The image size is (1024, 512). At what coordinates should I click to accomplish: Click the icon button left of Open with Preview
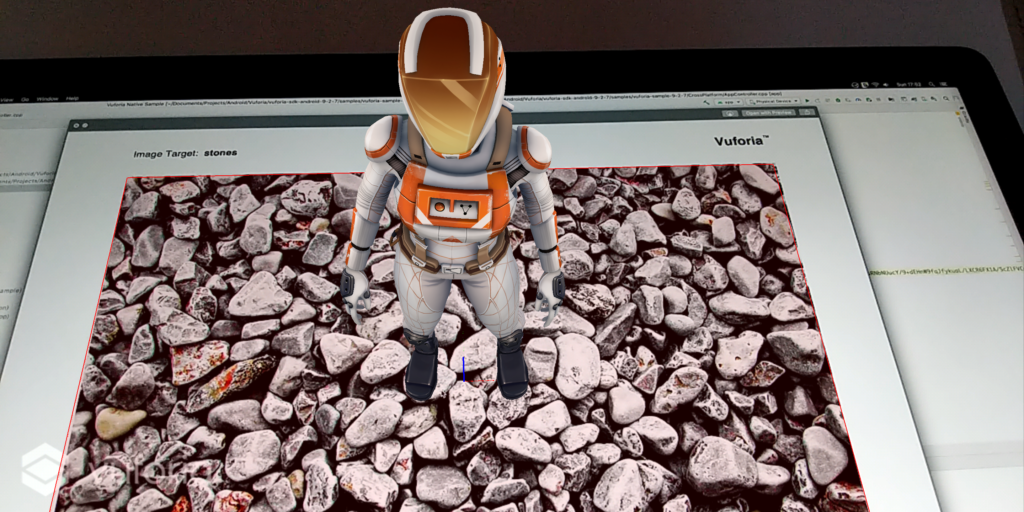pyautogui.click(x=729, y=113)
